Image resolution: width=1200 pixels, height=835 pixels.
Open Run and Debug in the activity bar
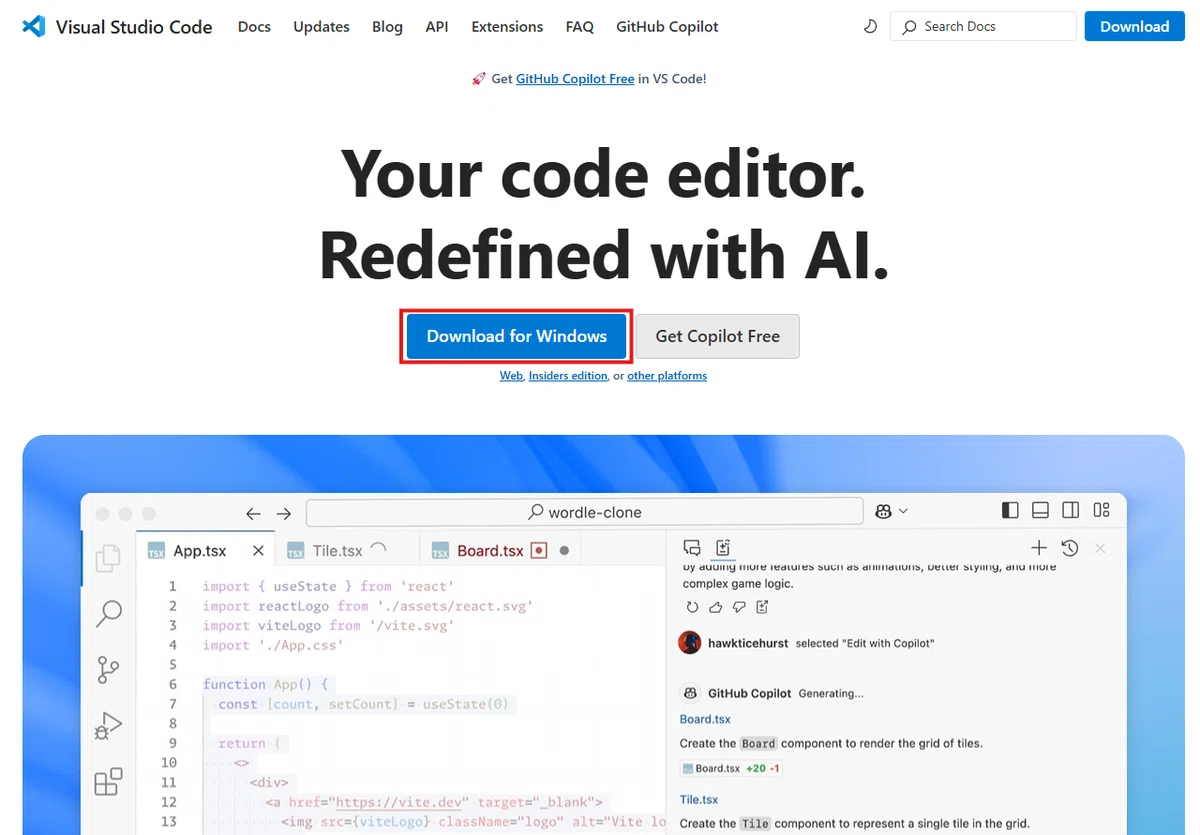click(x=108, y=725)
